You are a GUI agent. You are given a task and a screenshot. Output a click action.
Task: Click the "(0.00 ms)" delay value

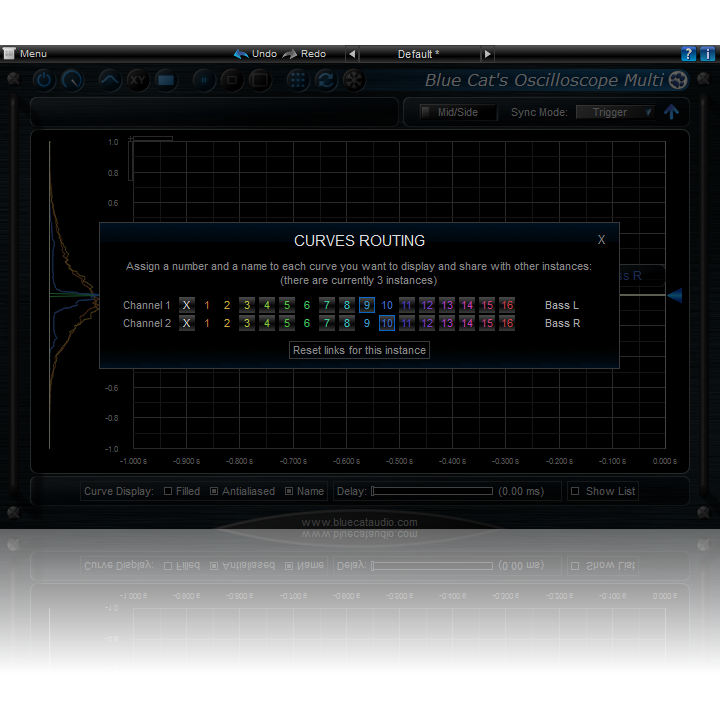pyautogui.click(x=521, y=491)
